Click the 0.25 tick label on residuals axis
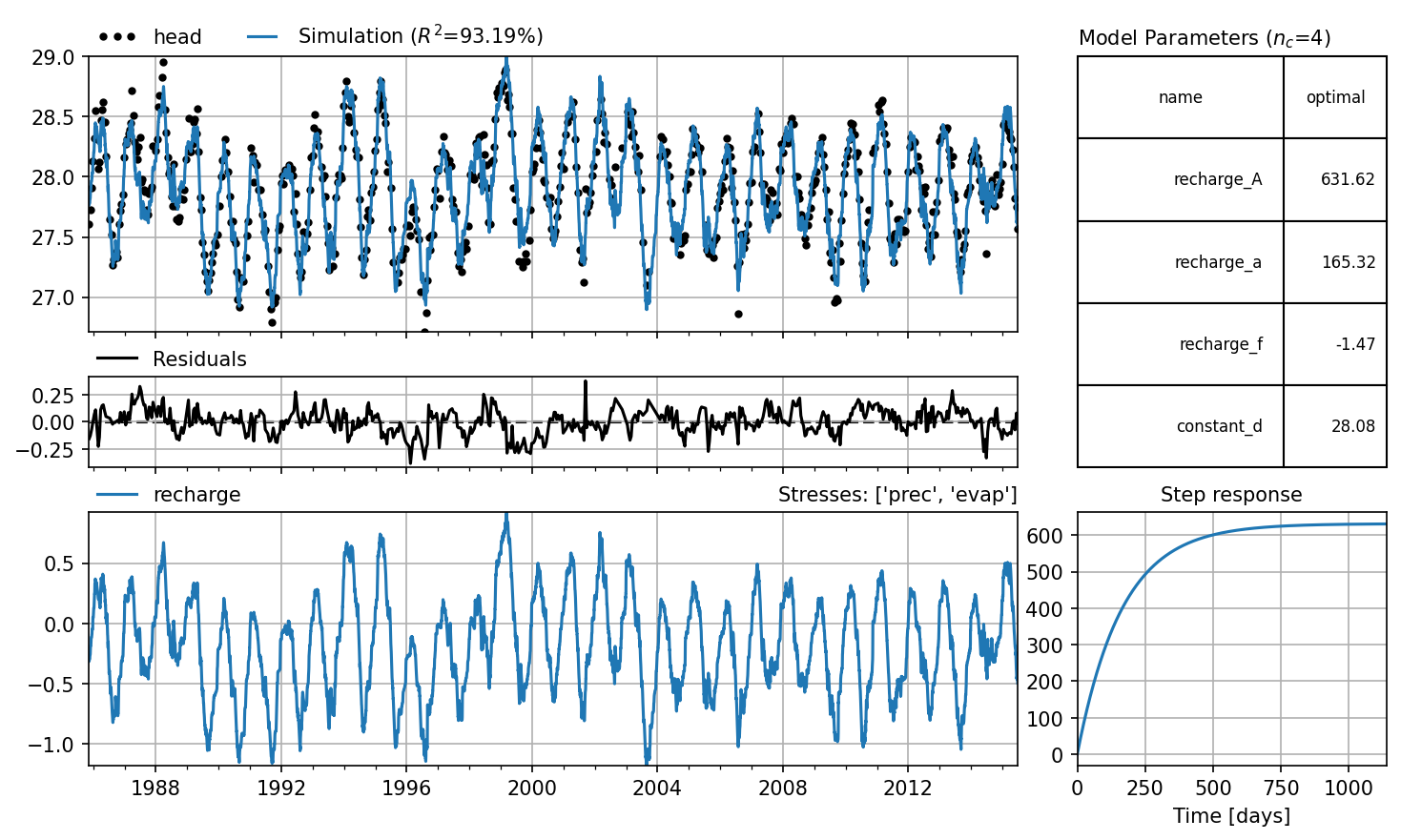The height and width of the screenshot is (840, 1401). click(x=53, y=395)
